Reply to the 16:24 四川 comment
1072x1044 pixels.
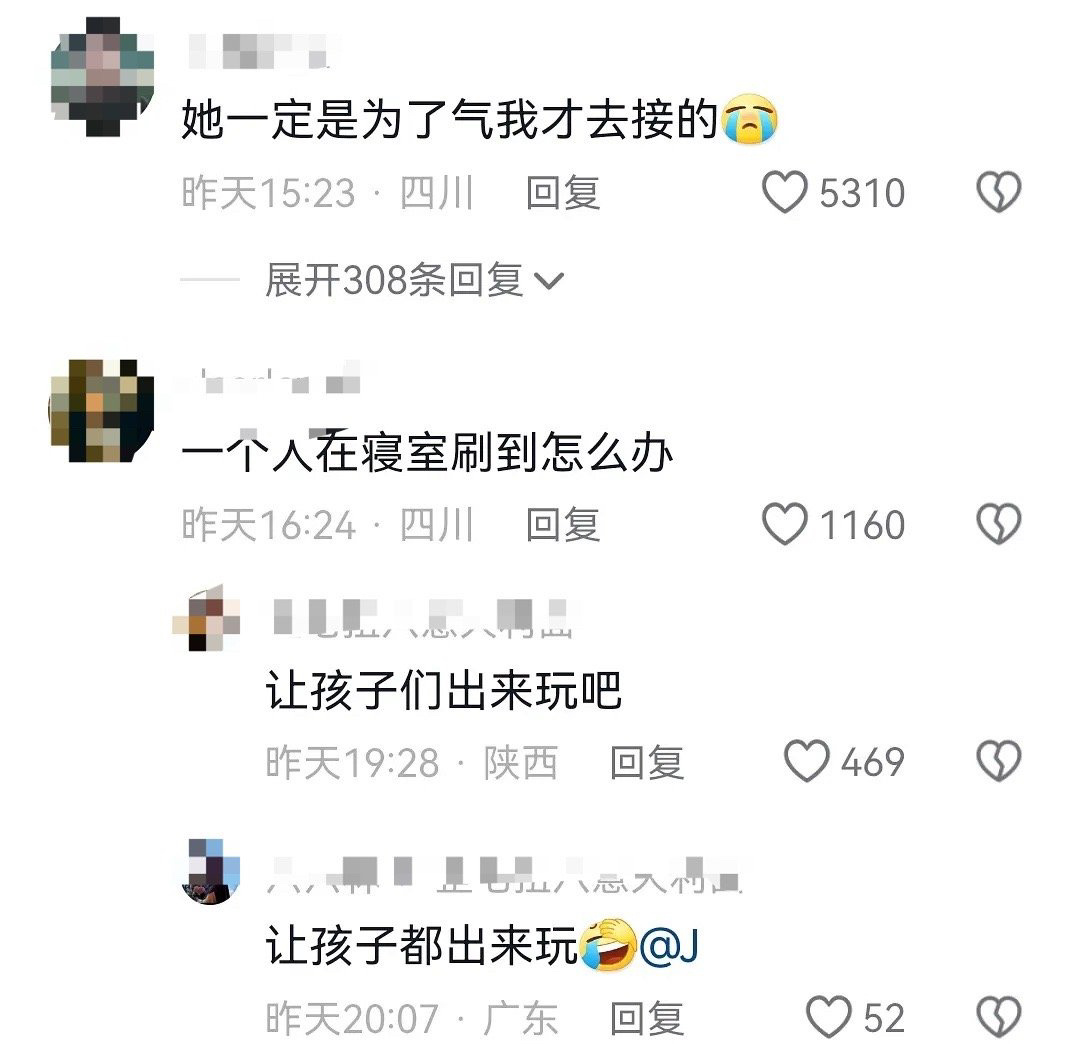tap(563, 525)
